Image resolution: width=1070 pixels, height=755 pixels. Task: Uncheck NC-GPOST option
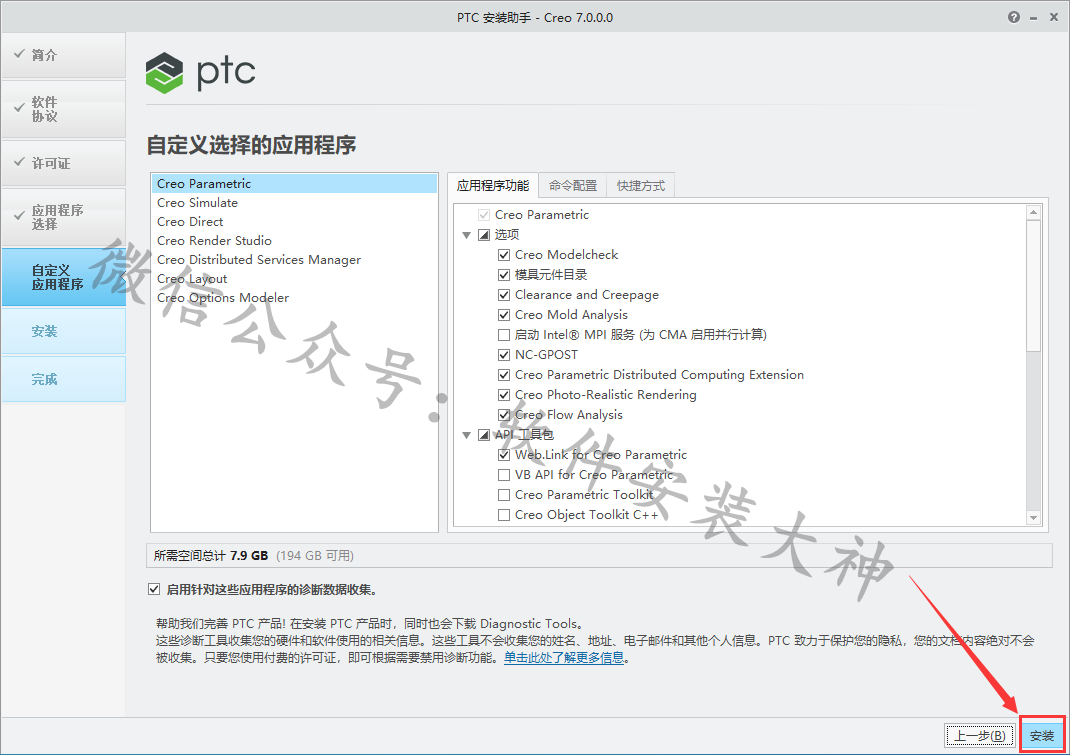tap(504, 355)
